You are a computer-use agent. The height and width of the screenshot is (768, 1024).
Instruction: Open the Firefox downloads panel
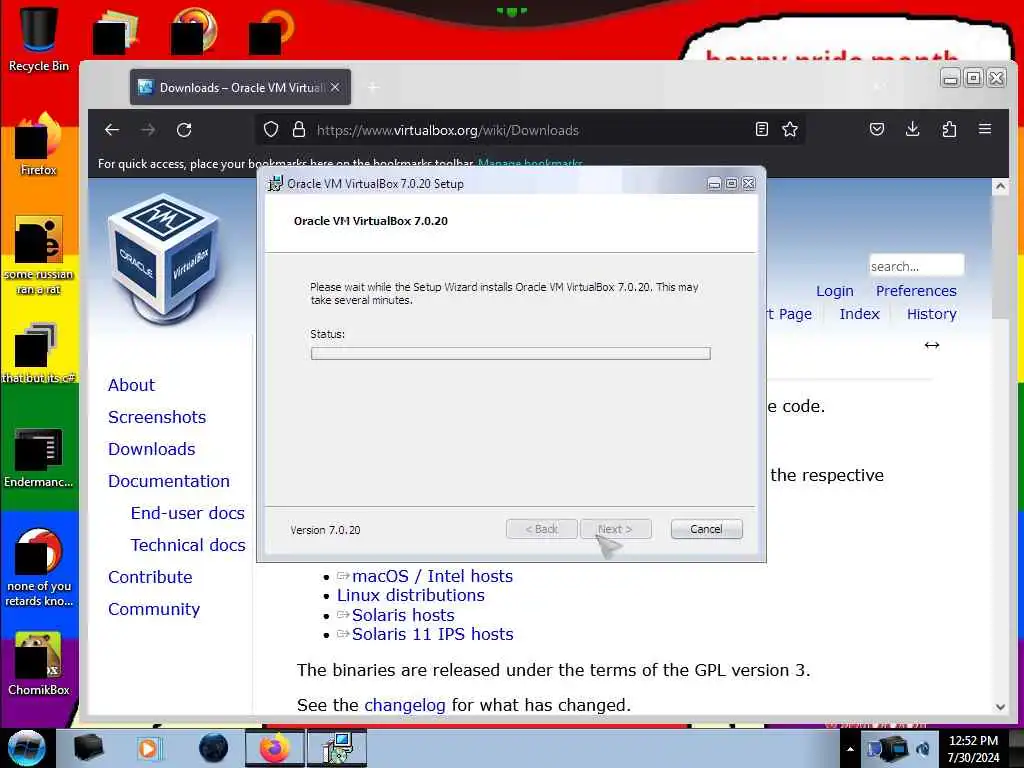click(x=913, y=129)
